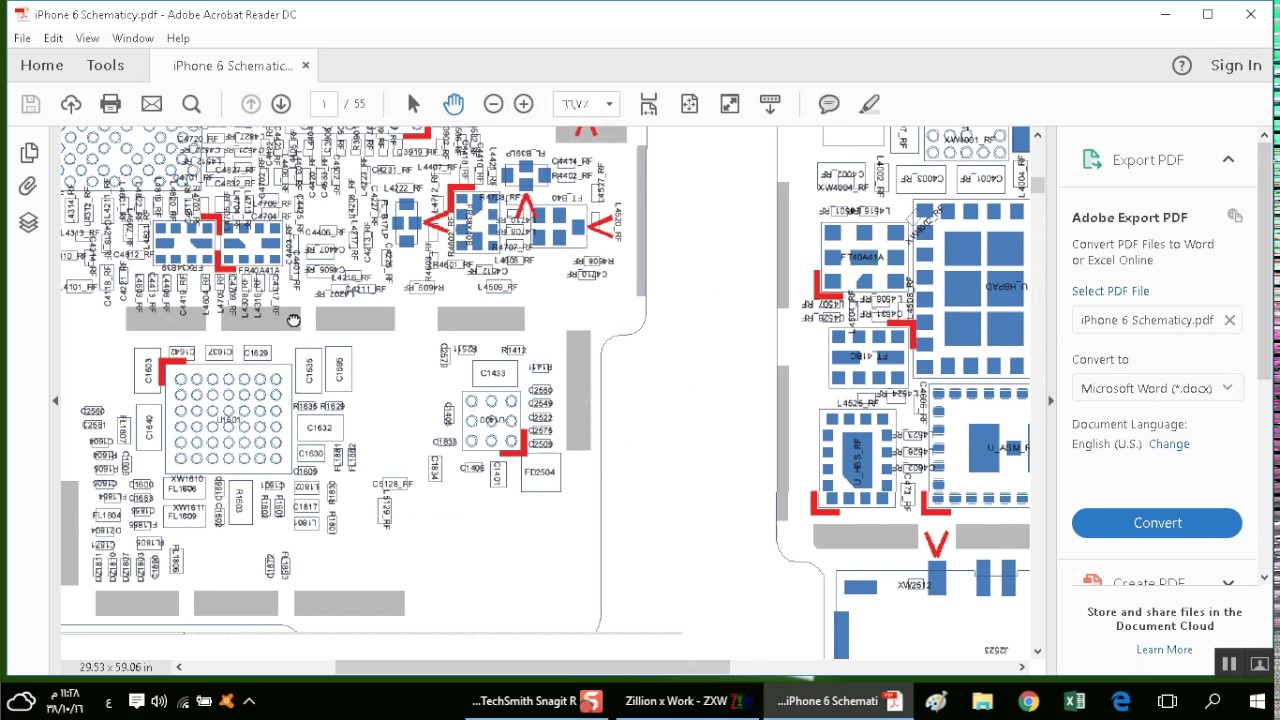This screenshot has width=1280, height=720.
Task: Open the attachments paperclip panel
Action: (x=28, y=187)
